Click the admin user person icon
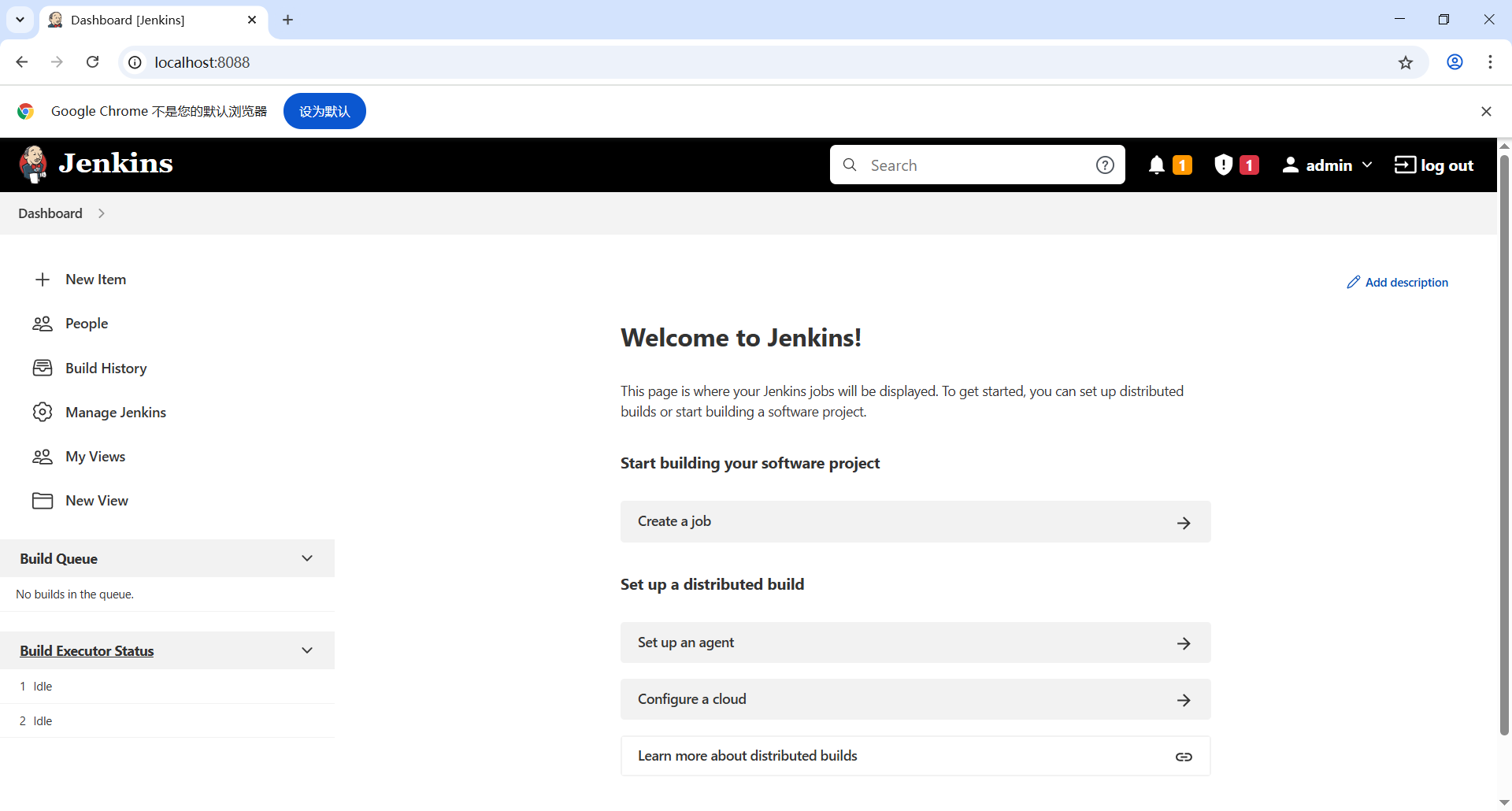Viewport: 1512px width, 811px height. (x=1290, y=165)
